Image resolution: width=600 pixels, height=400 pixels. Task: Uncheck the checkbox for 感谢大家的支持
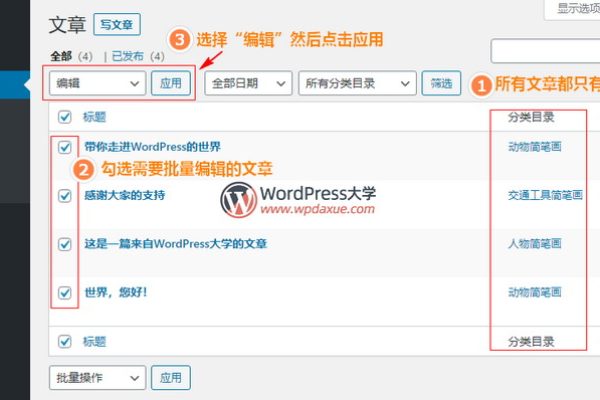point(65,196)
